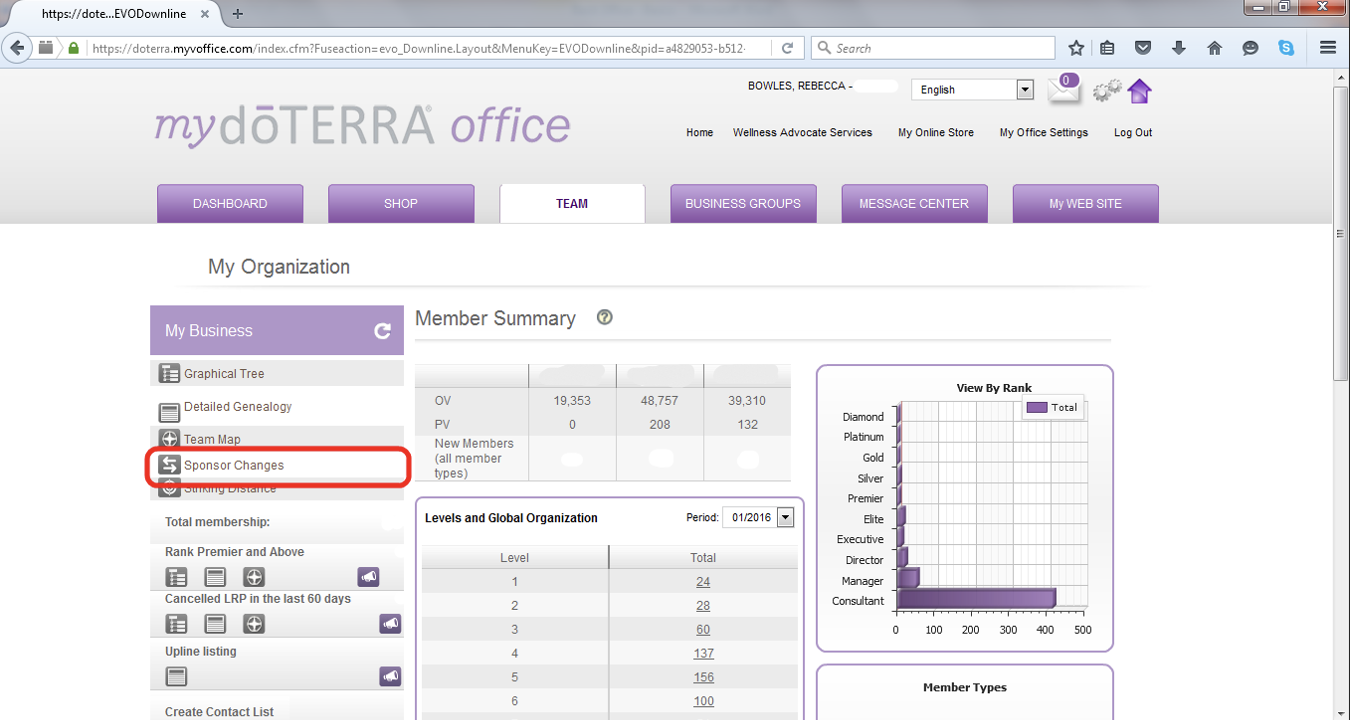
Task: Open list view for Upline listing
Action: tap(176, 677)
